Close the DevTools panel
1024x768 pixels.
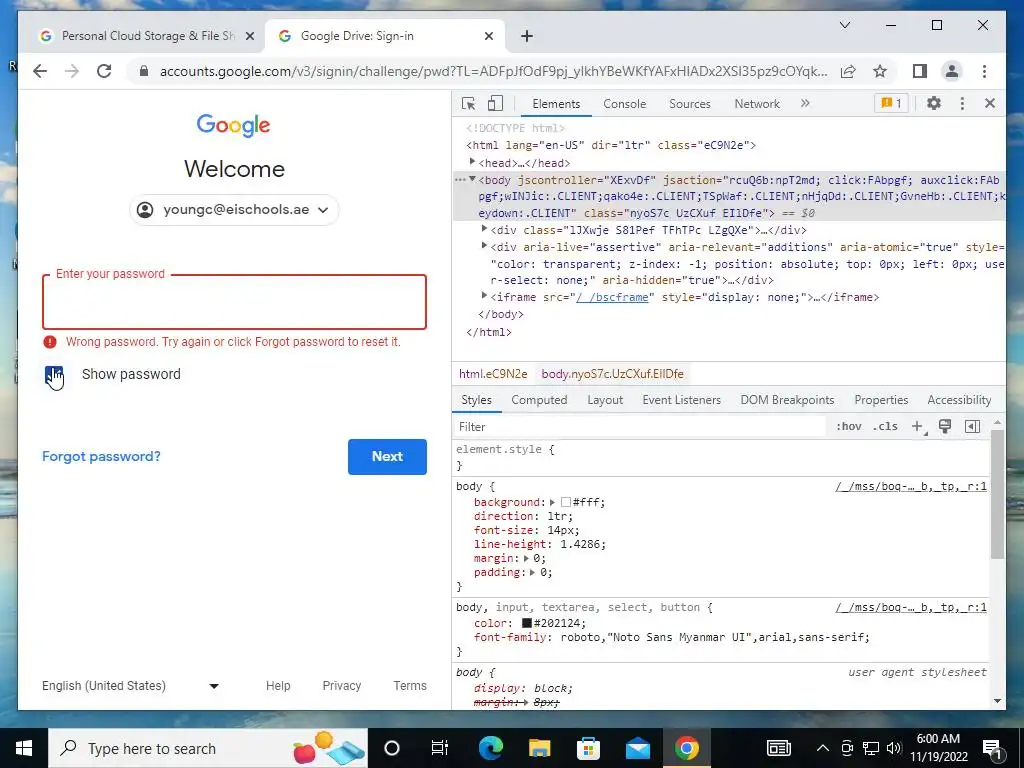[990, 103]
